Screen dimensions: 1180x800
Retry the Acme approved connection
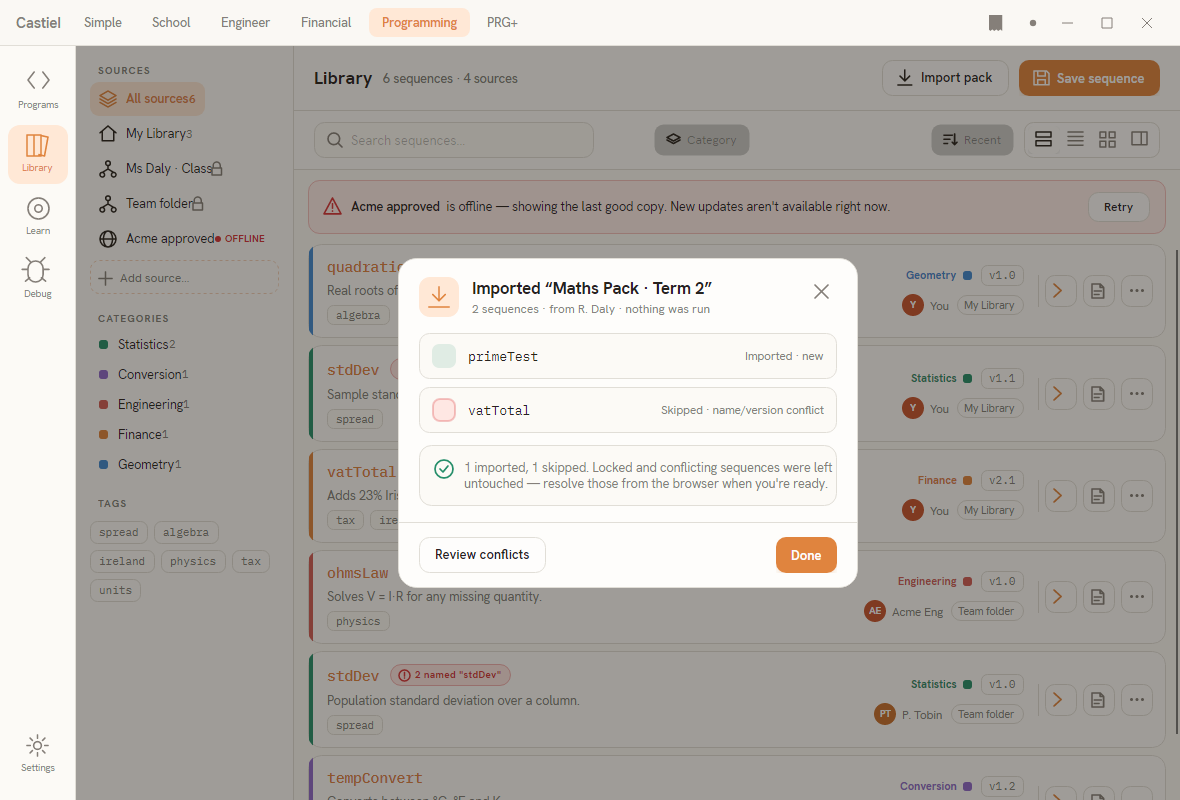coord(1118,207)
